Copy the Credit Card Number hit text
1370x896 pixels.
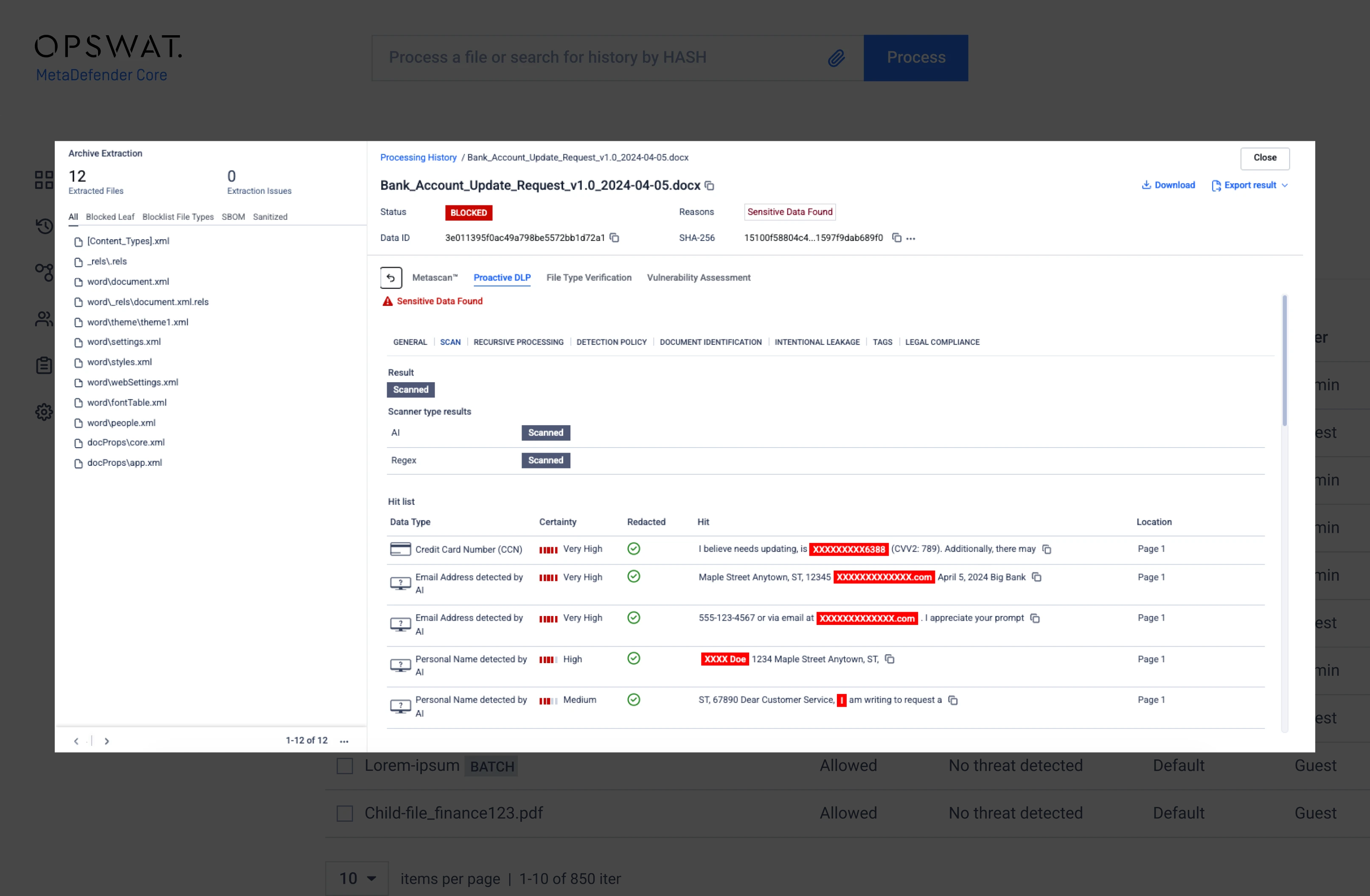[x=1047, y=549]
